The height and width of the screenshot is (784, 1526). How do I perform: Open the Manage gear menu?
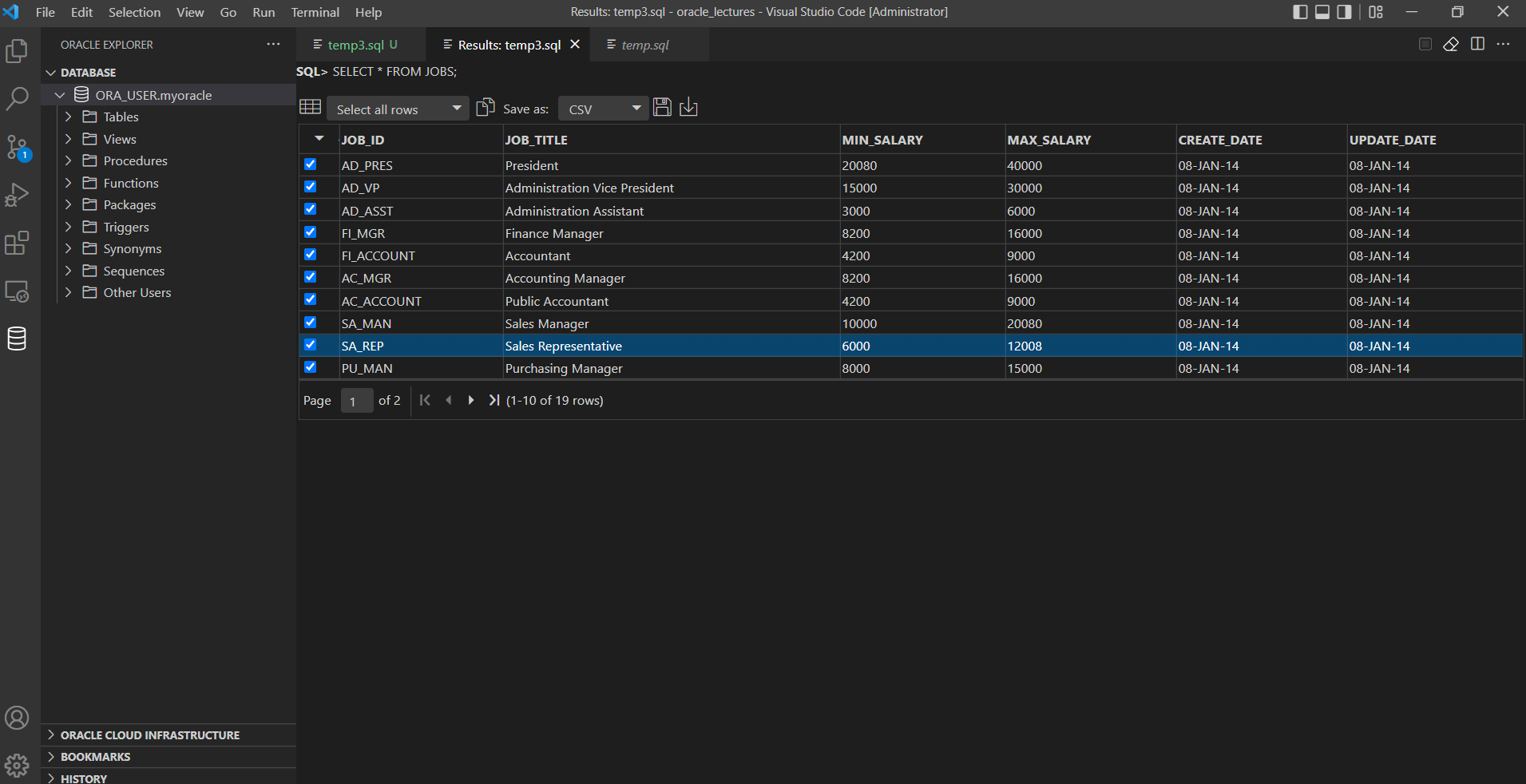(17, 766)
